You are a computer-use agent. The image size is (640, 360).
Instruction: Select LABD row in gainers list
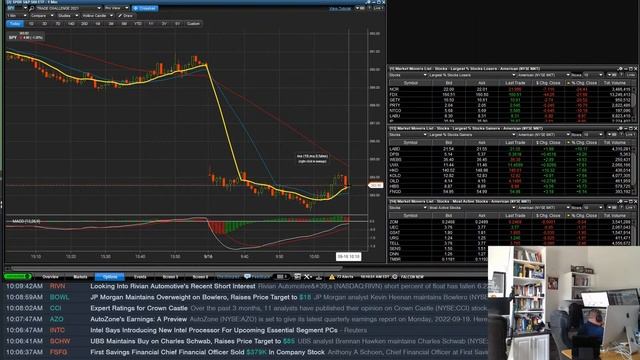tap(510, 149)
